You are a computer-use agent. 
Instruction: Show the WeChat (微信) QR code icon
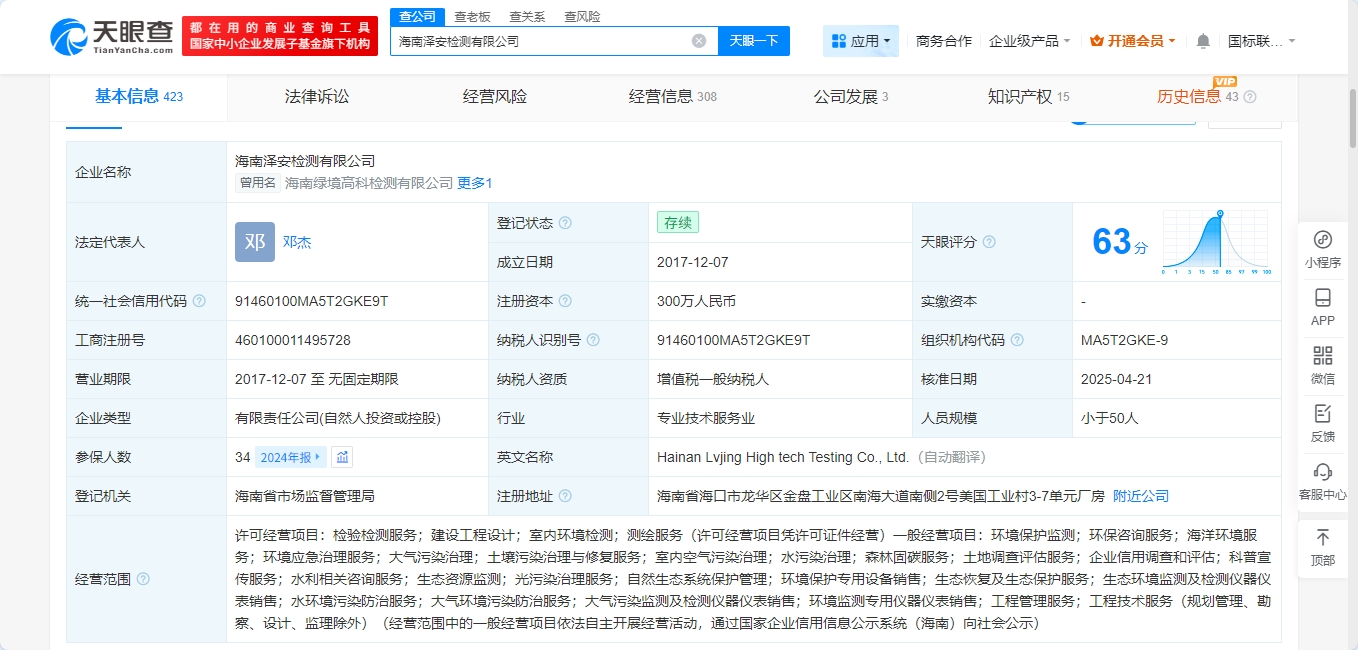(1322, 365)
